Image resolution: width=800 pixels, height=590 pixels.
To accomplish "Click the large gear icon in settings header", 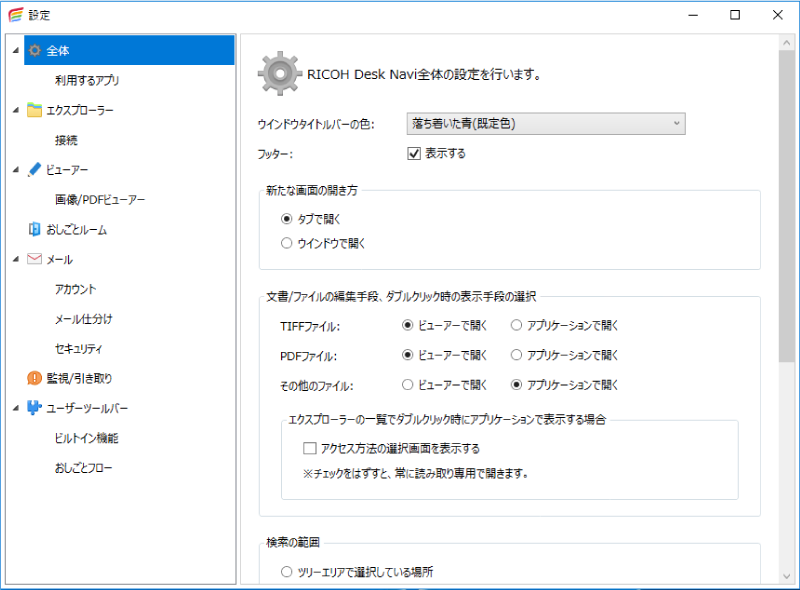I will pos(280,73).
